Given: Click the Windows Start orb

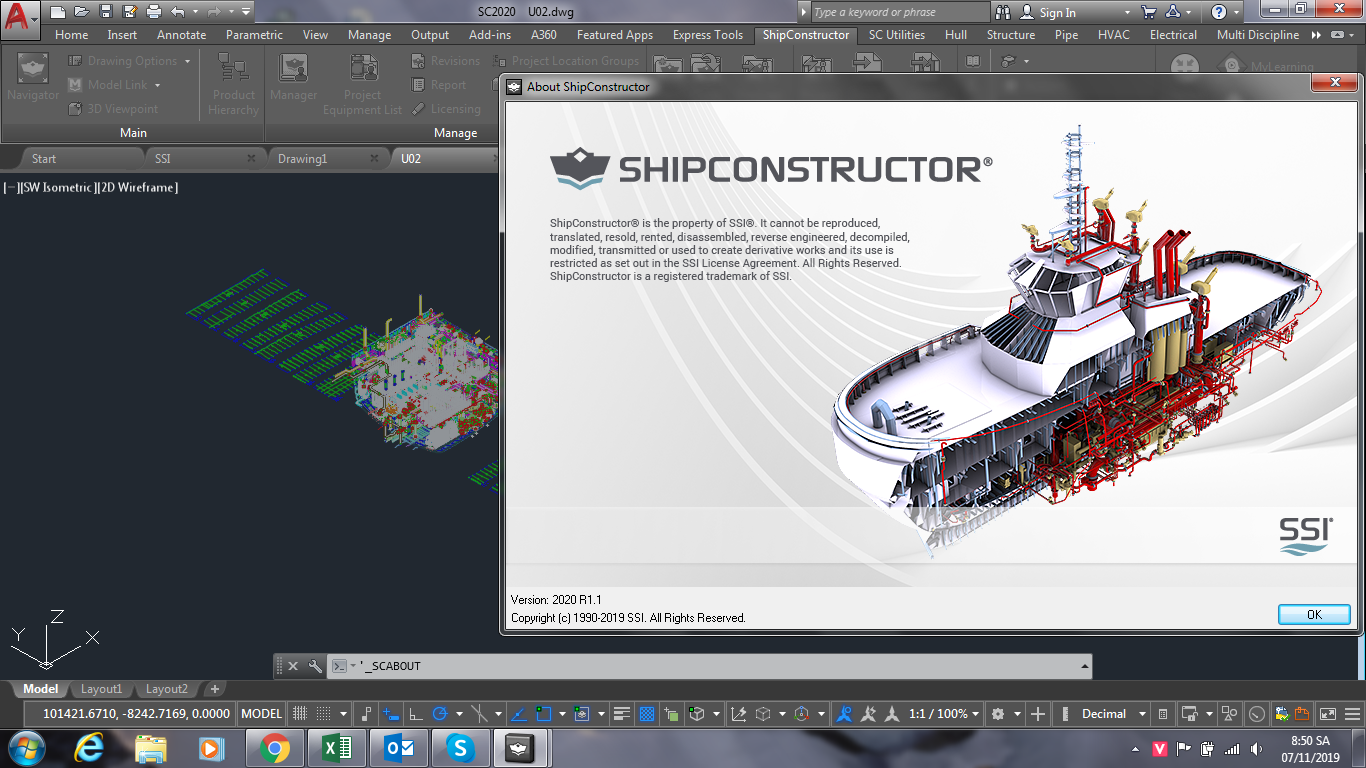Looking at the screenshot, I should 26,748.
